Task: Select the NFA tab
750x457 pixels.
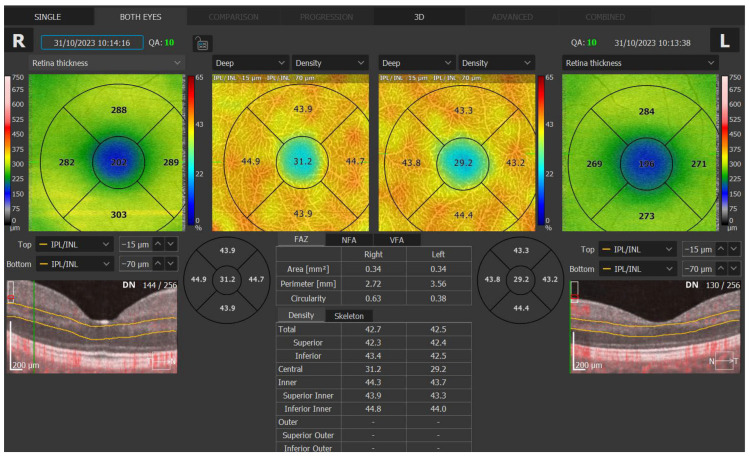Action: pyautogui.click(x=349, y=240)
